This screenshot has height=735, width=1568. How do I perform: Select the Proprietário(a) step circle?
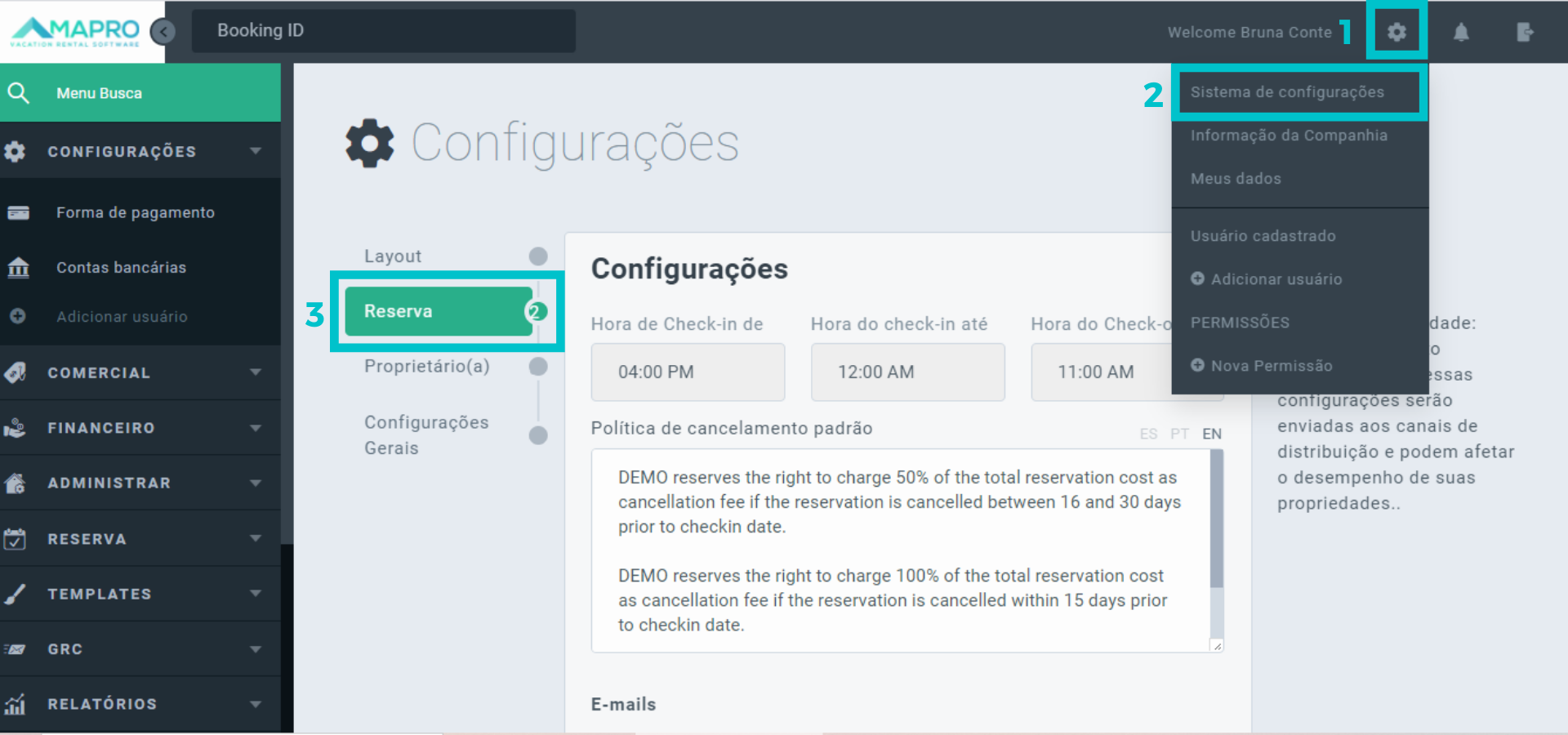tap(538, 367)
